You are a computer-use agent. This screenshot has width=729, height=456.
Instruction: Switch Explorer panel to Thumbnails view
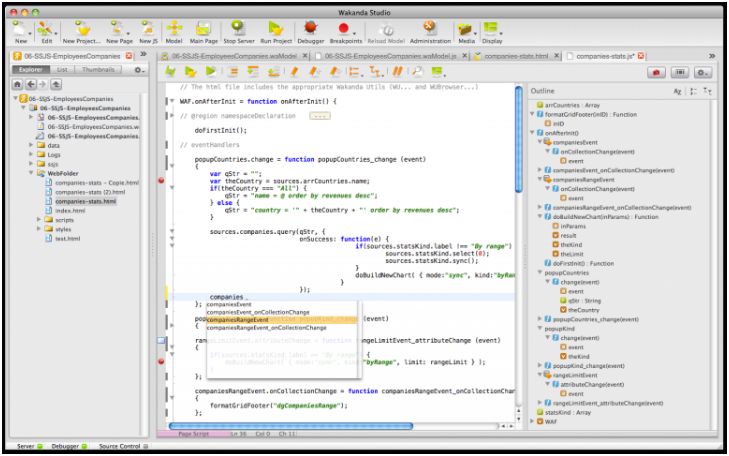tap(98, 69)
